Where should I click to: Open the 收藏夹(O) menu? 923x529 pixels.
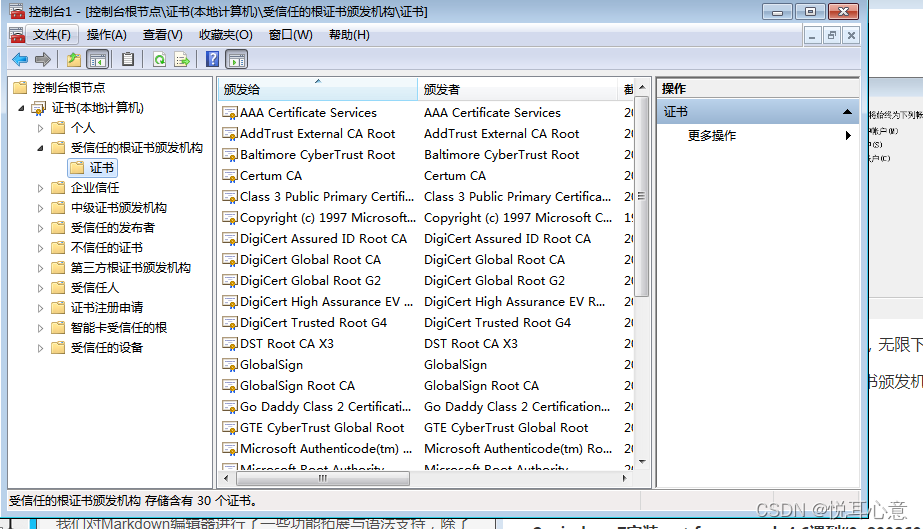(x=225, y=35)
